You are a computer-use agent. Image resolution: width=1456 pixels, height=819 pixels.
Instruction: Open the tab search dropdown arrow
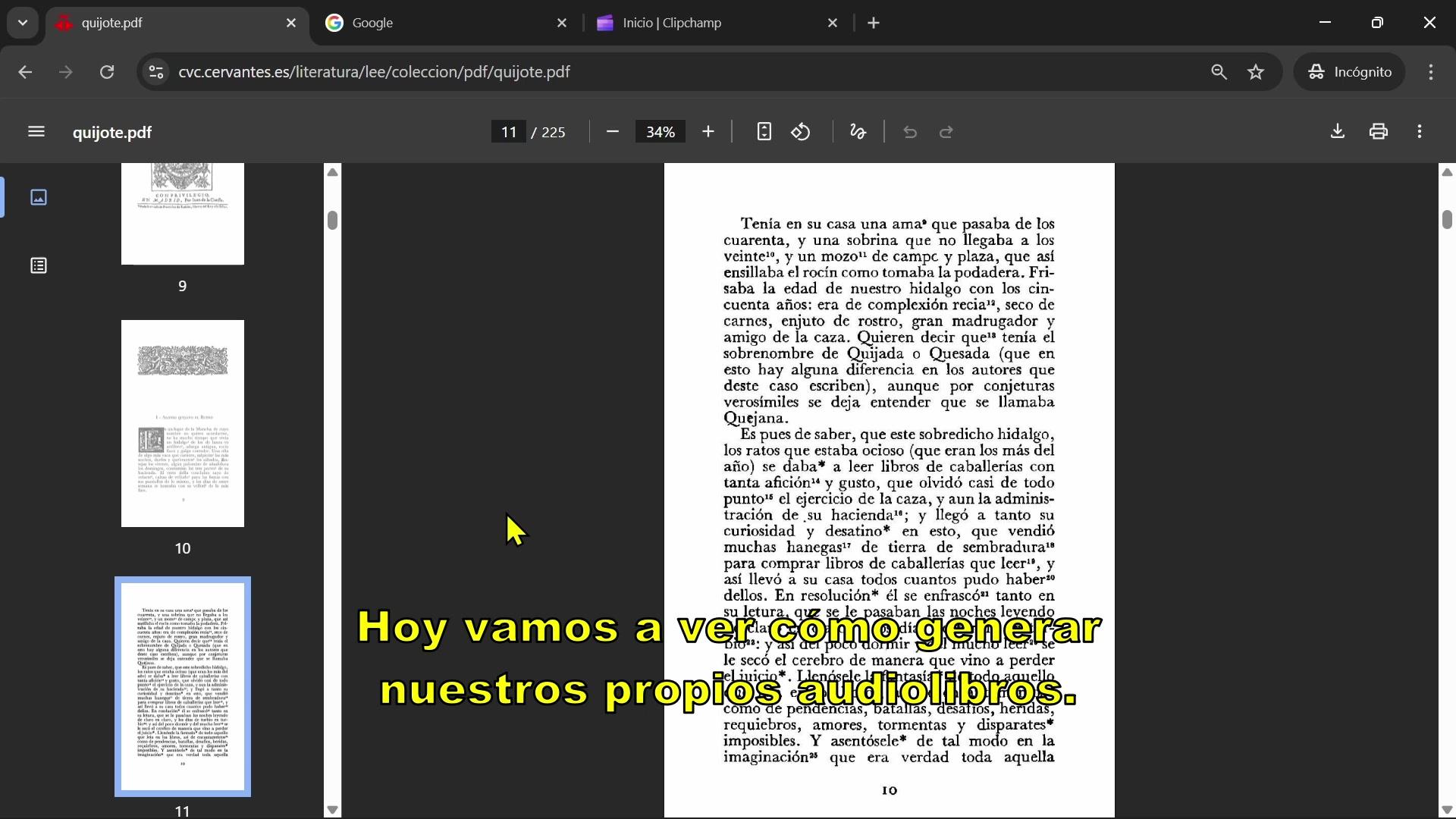23,23
